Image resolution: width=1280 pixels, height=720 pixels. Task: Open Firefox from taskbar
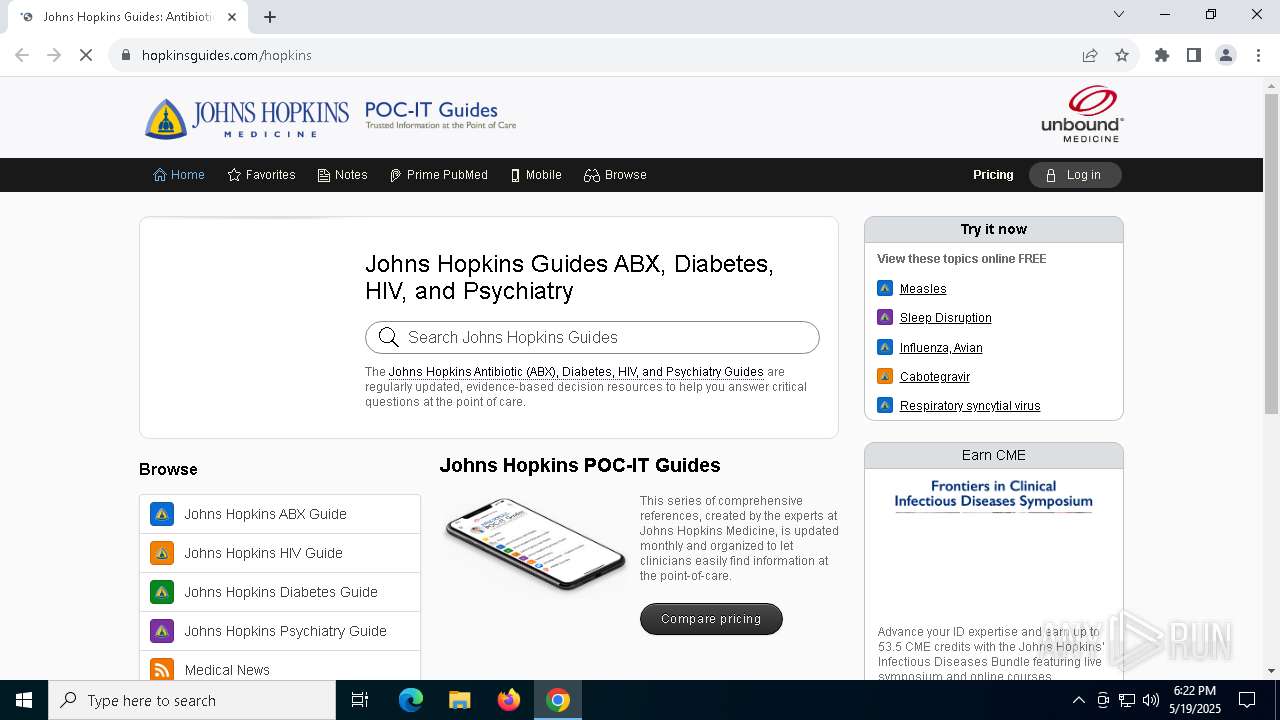tap(509, 700)
